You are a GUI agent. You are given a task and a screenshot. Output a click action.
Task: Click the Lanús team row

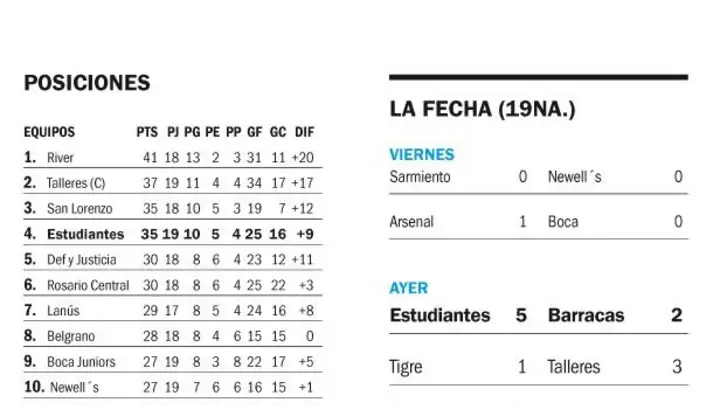tap(173, 310)
